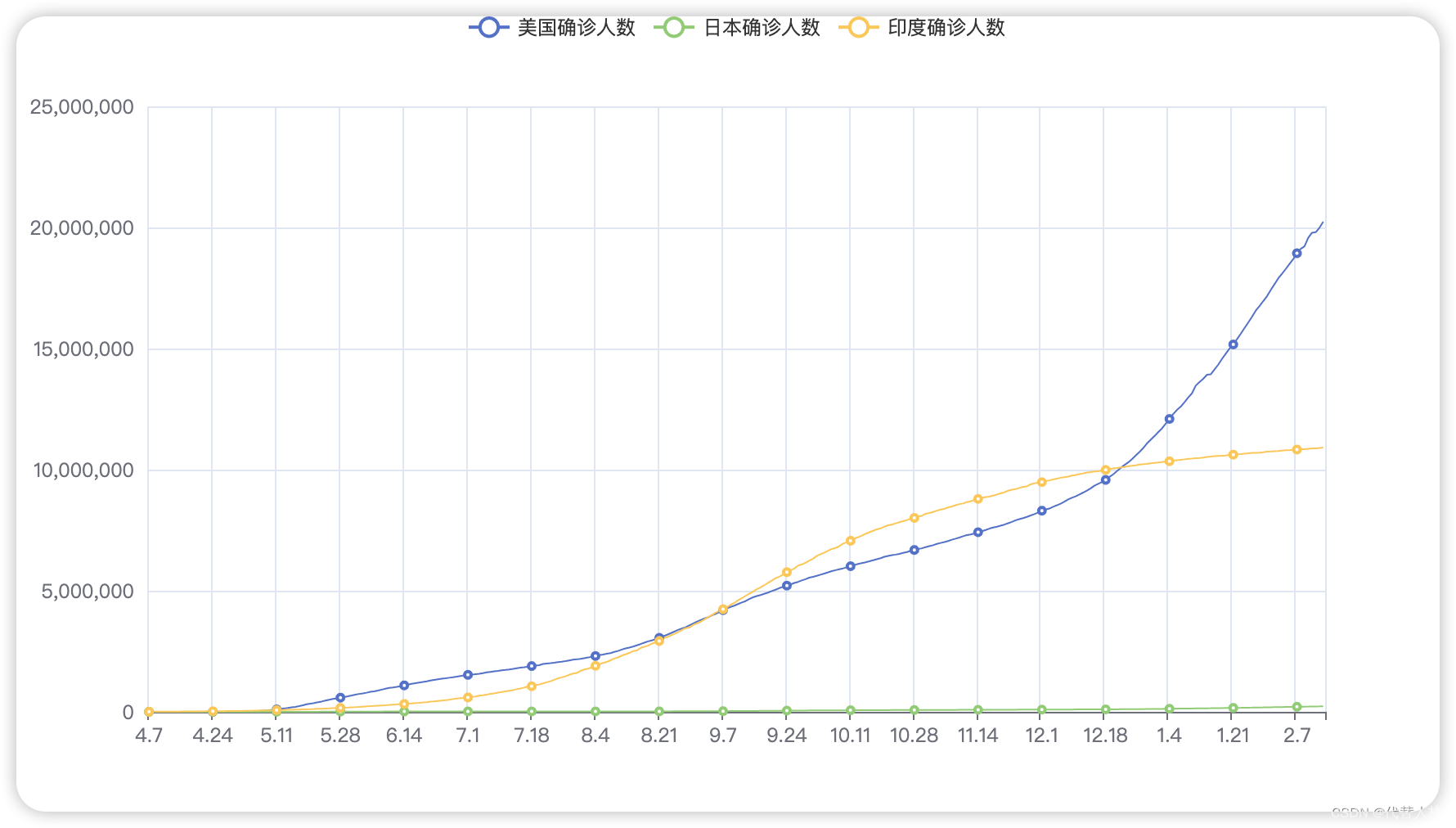Click the US data point at 1.21
1456x828 pixels.
[x=1233, y=344]
